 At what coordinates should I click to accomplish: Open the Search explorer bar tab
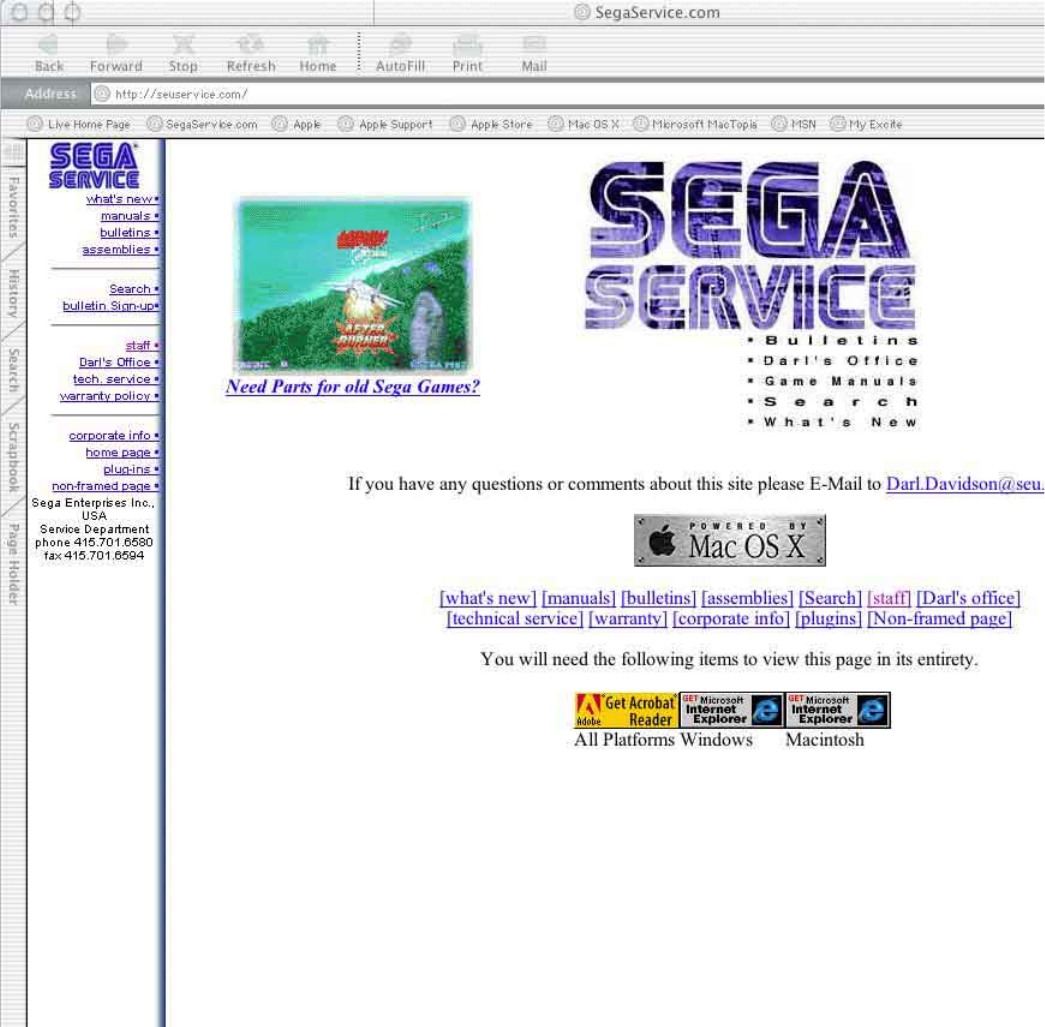click(x=13, y=370)
